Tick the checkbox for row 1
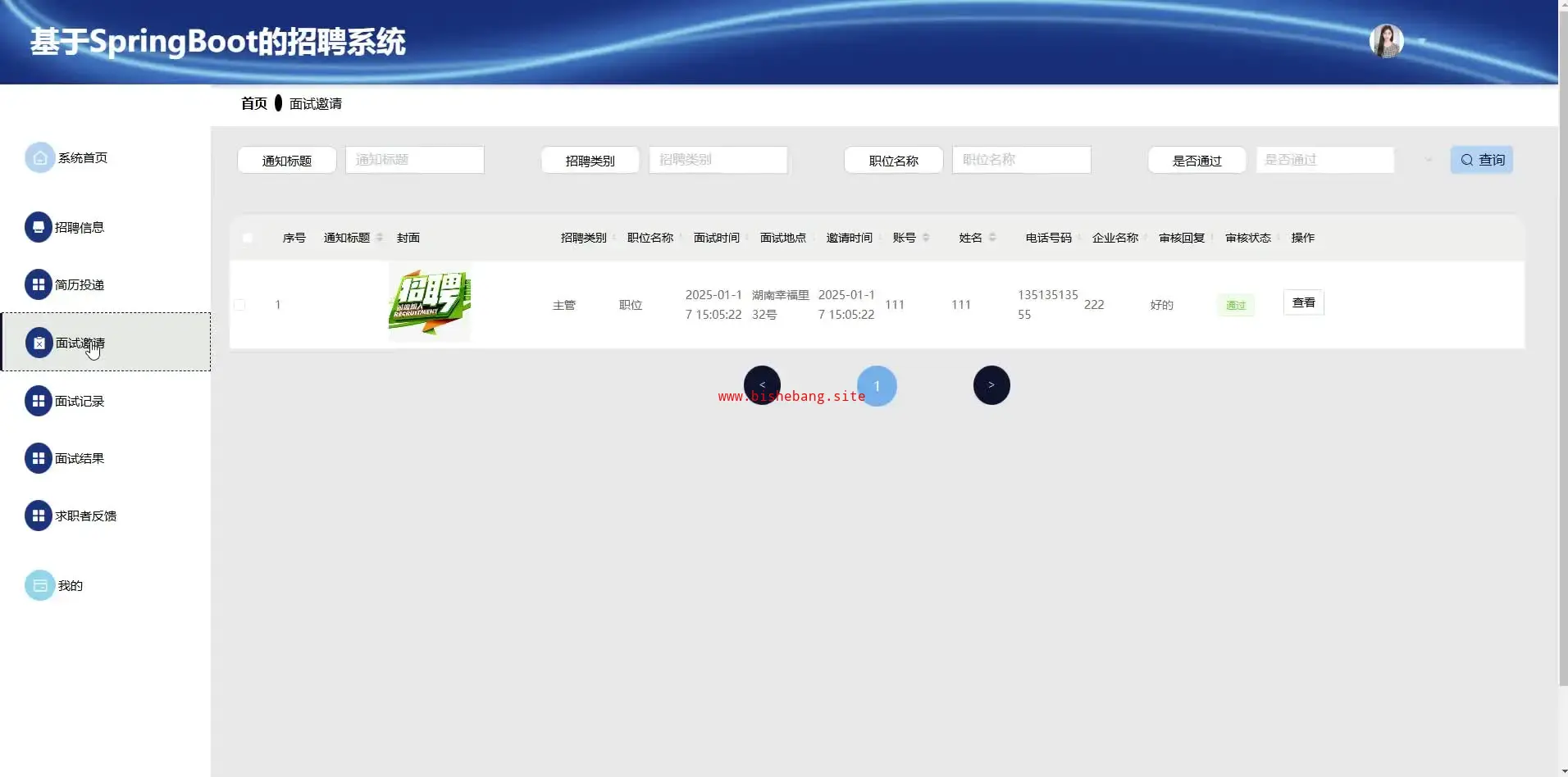Viewport: 1568px width, 777px height. [239, 305]
